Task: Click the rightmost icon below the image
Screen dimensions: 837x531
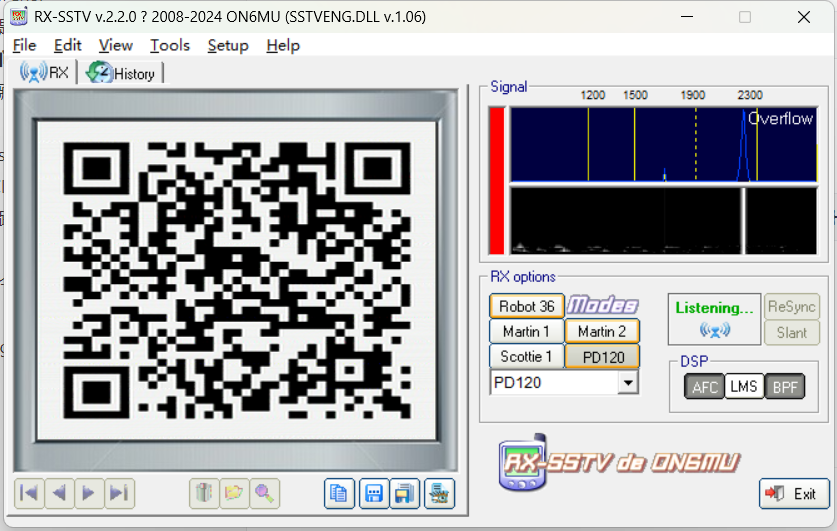Action: click(x=439, y=493)
